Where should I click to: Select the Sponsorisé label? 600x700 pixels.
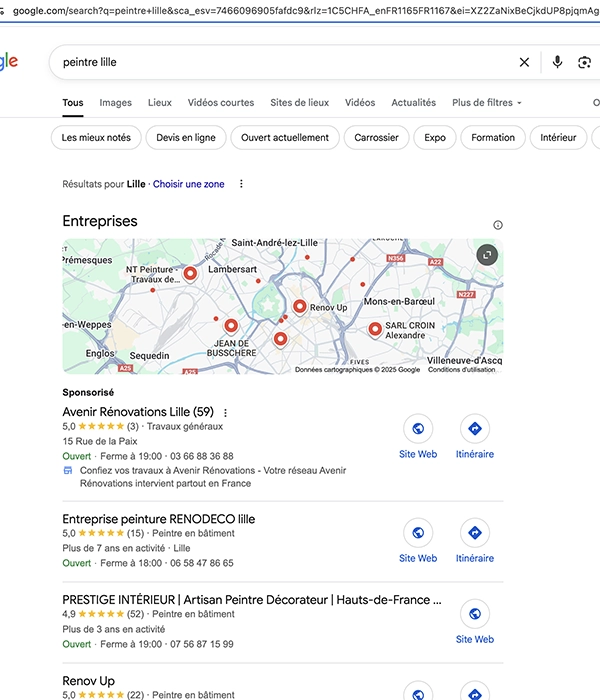[x=88, y=392]
